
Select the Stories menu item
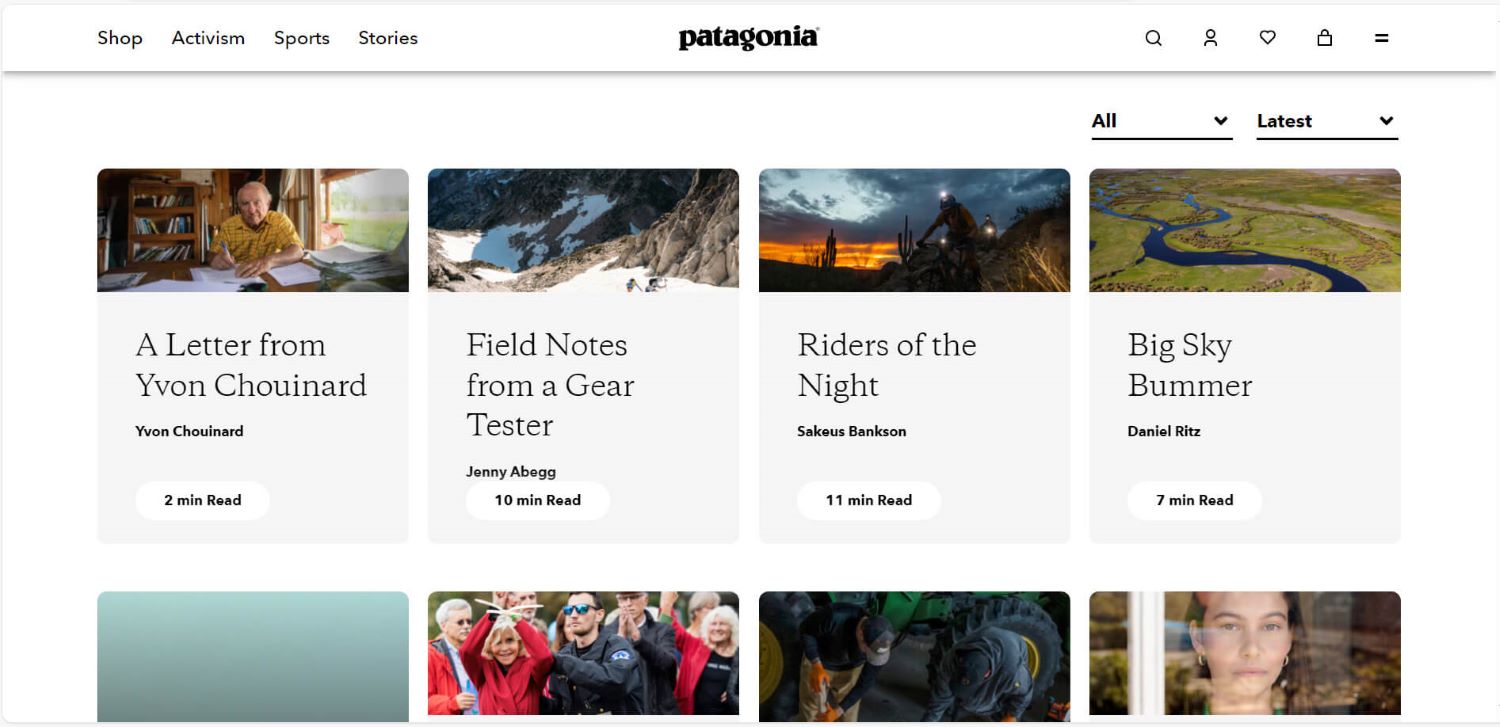point(387,38)
